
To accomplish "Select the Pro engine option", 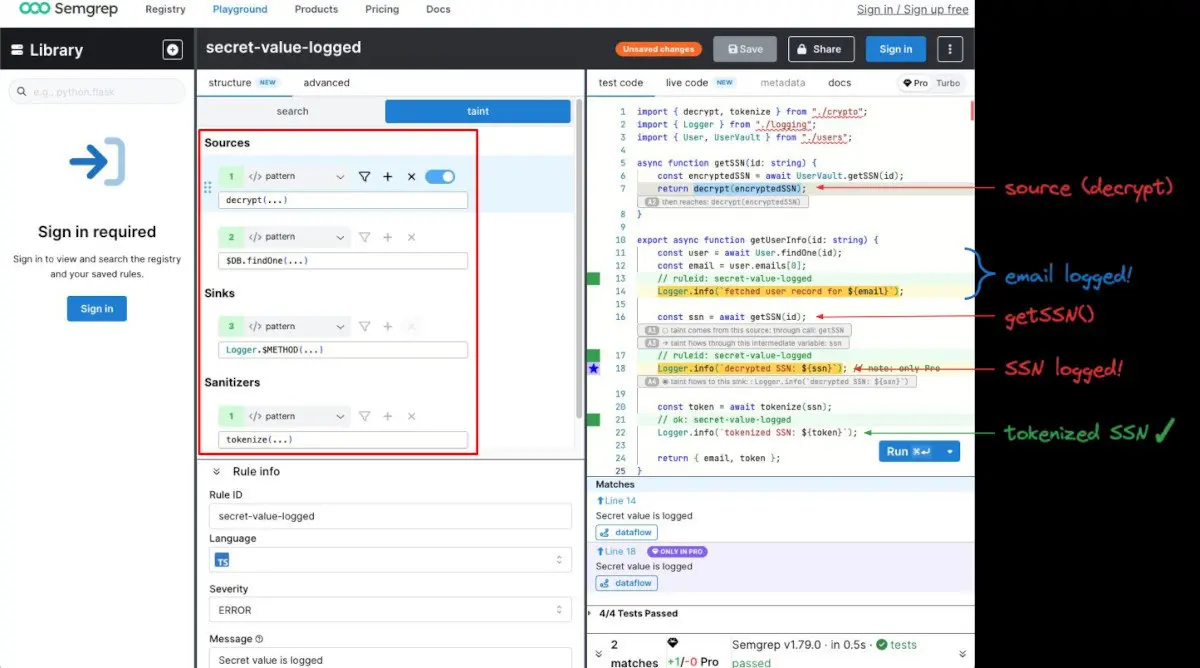I will click(915, 83).
